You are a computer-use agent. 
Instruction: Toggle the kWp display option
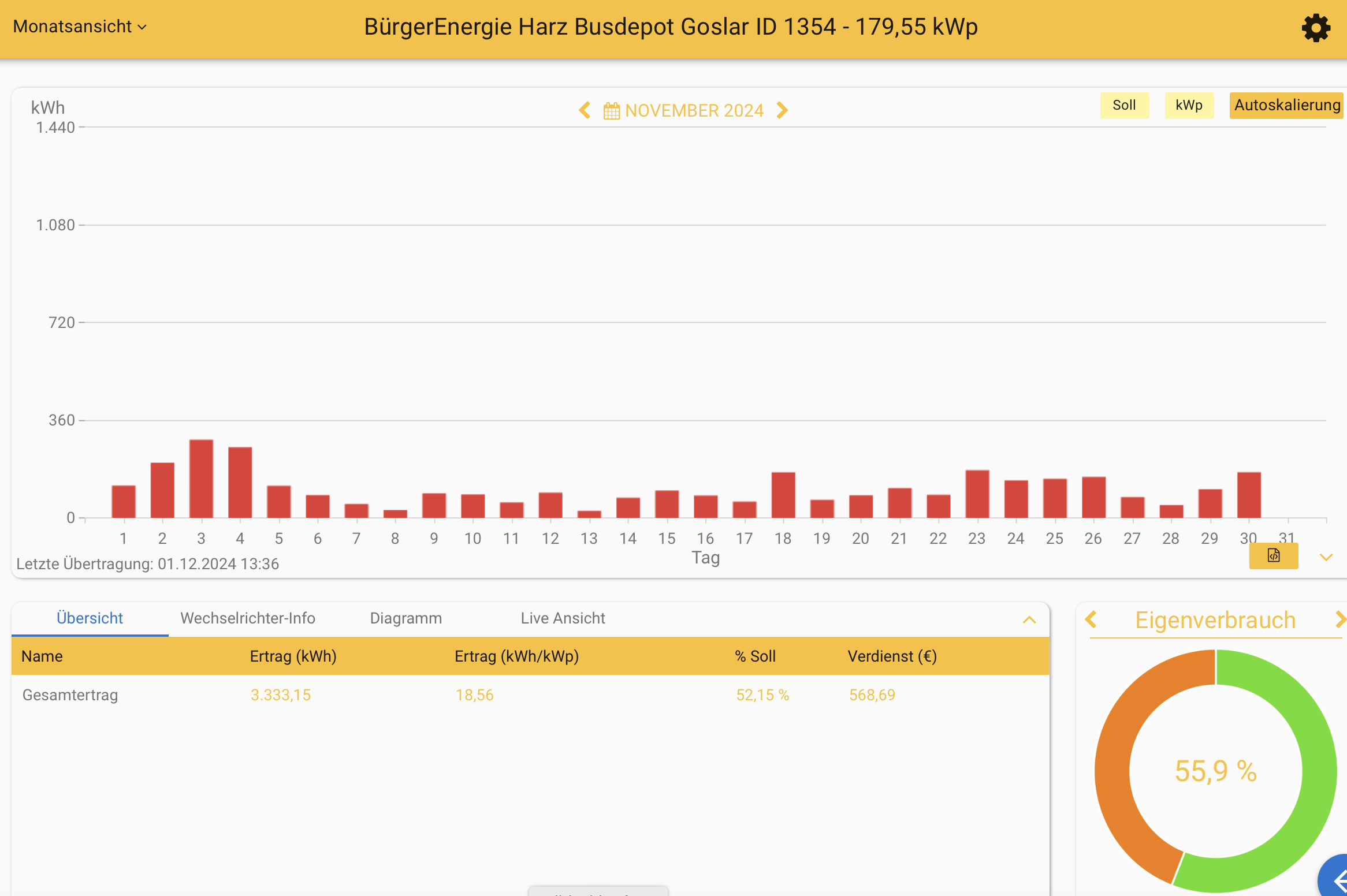point(1189,105)
